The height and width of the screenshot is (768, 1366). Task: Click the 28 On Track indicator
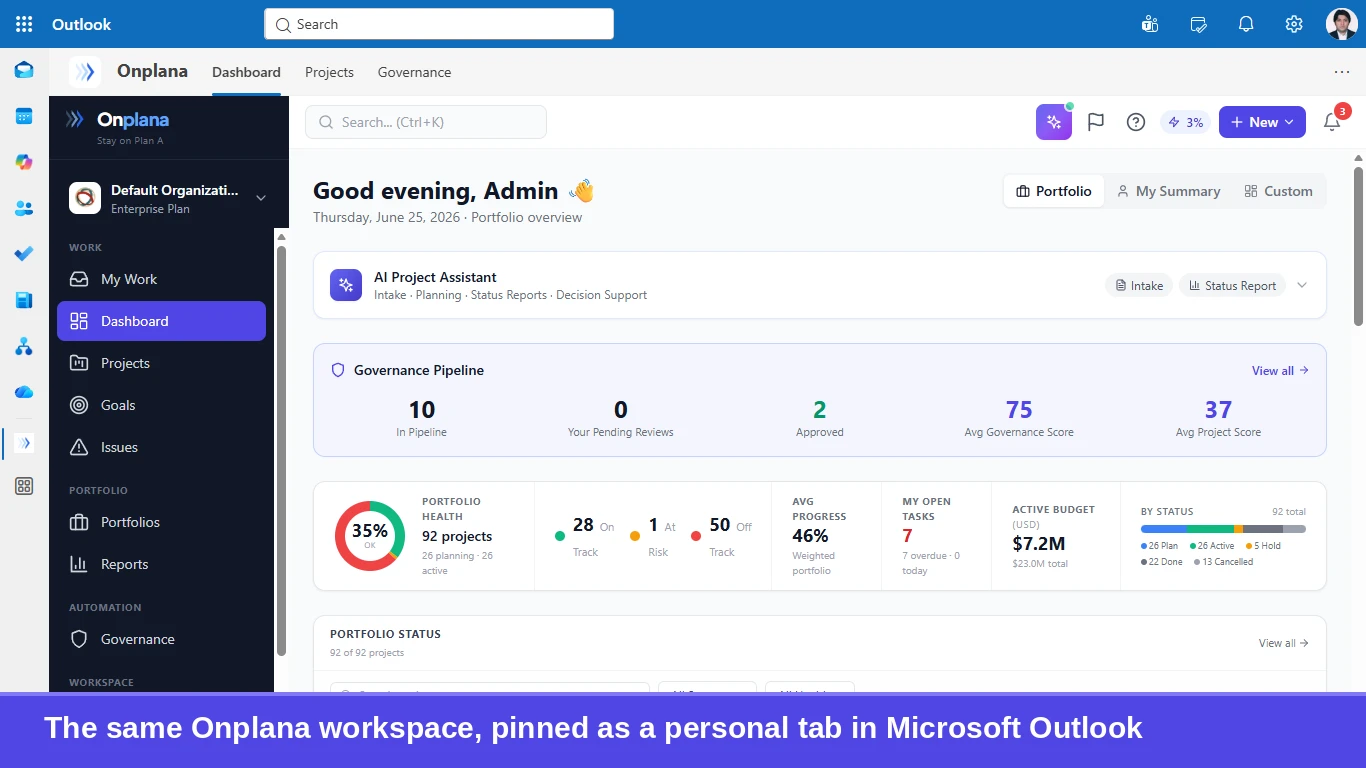pos(584,537)
